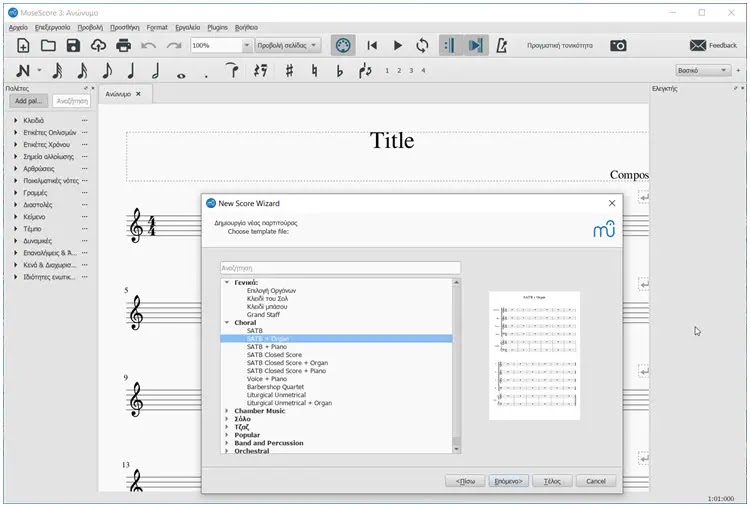
Task: Start playback with play button
Action: point(397,45)
